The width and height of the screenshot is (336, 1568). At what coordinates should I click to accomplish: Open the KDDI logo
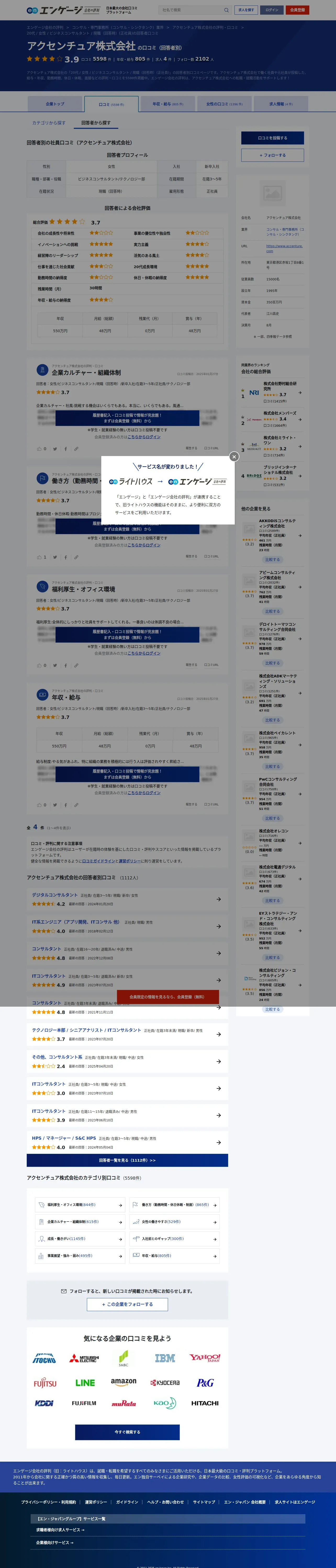point(44,1403)
